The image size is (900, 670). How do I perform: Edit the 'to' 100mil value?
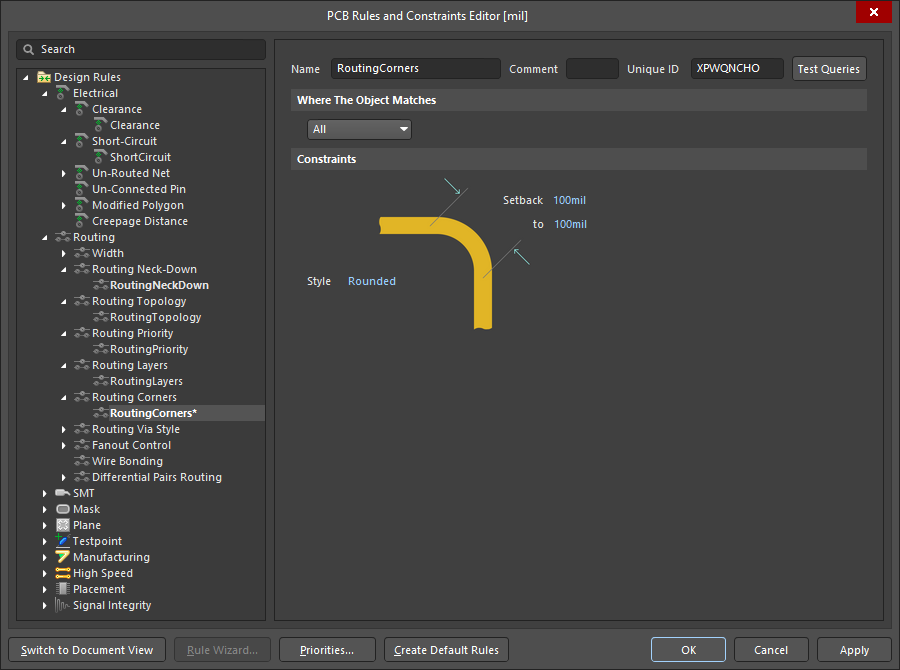point(570,224)
